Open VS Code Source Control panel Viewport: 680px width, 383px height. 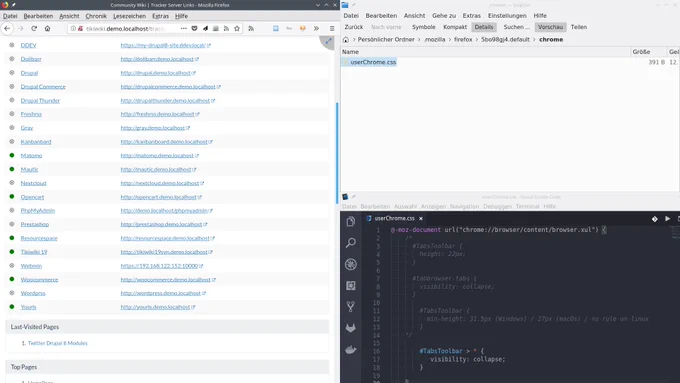[x=351, y=307]
